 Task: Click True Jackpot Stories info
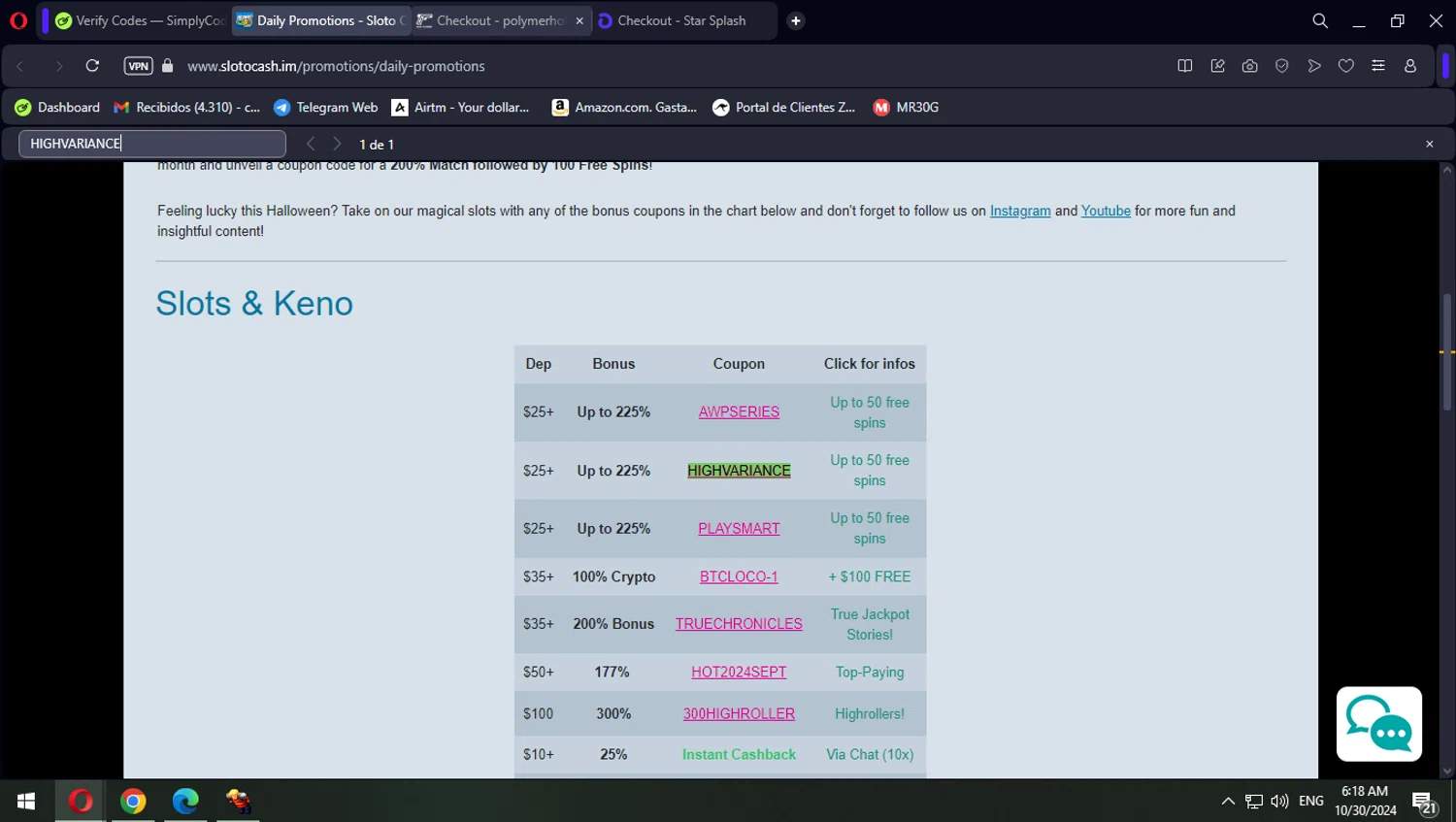[x=870, y=624]
